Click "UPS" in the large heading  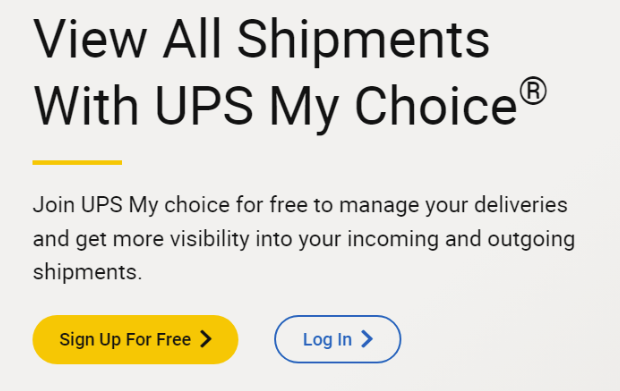[x=204, y=106]
